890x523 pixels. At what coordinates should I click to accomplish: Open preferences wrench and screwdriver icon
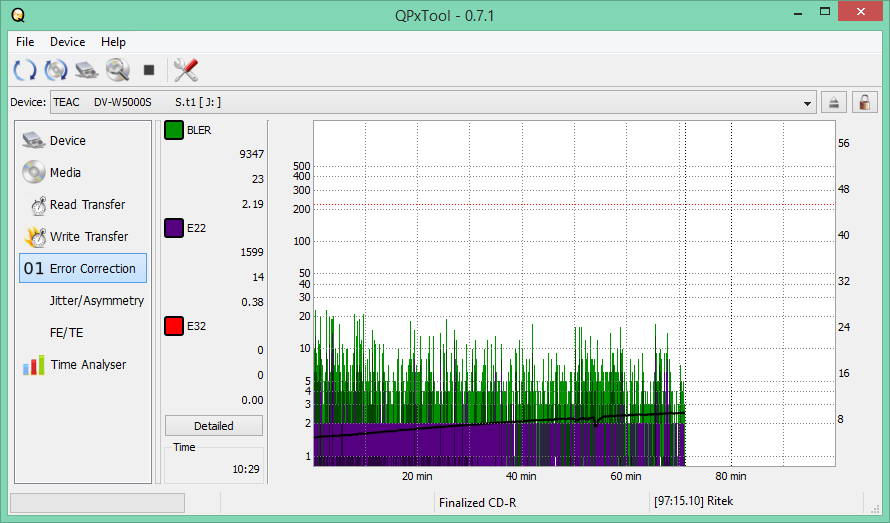(x=186, y=70)
